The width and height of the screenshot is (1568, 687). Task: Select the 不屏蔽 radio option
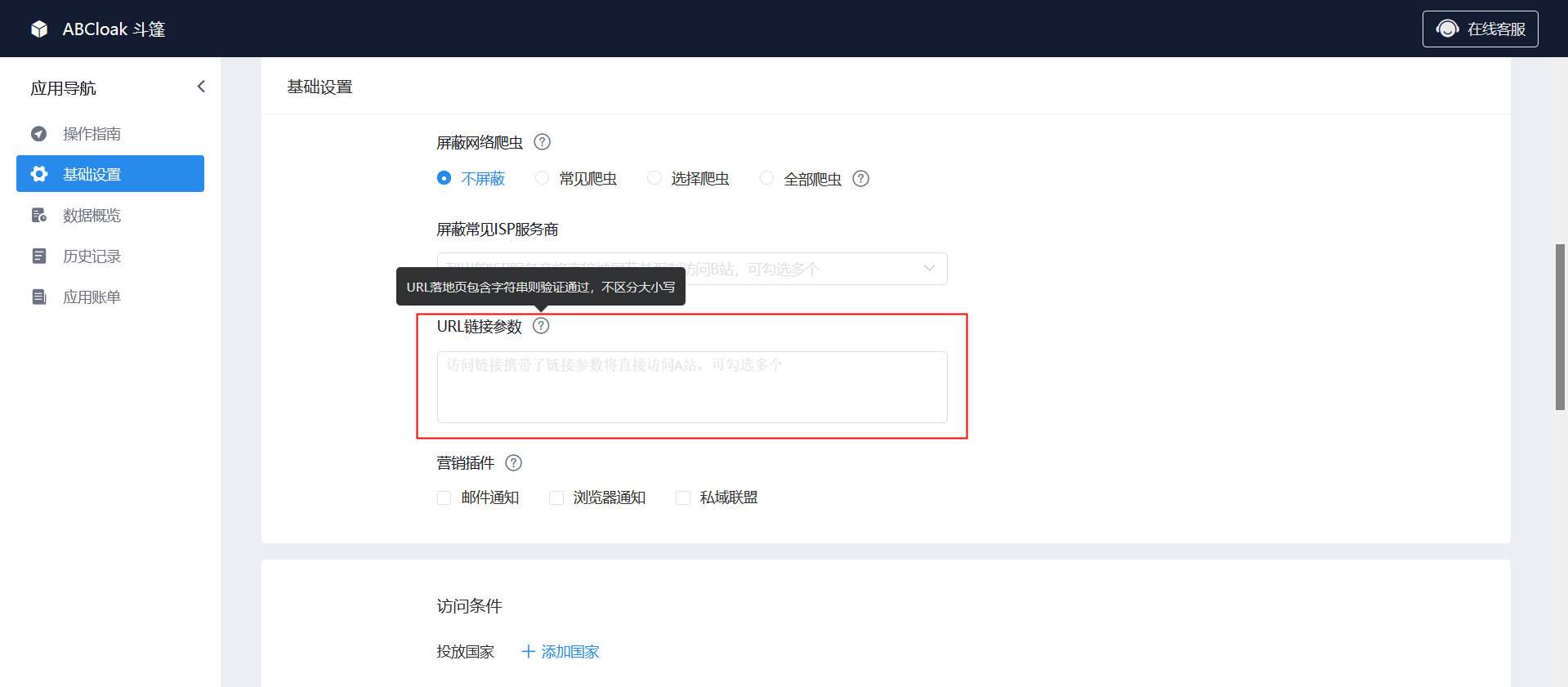[x=444, y=178]
